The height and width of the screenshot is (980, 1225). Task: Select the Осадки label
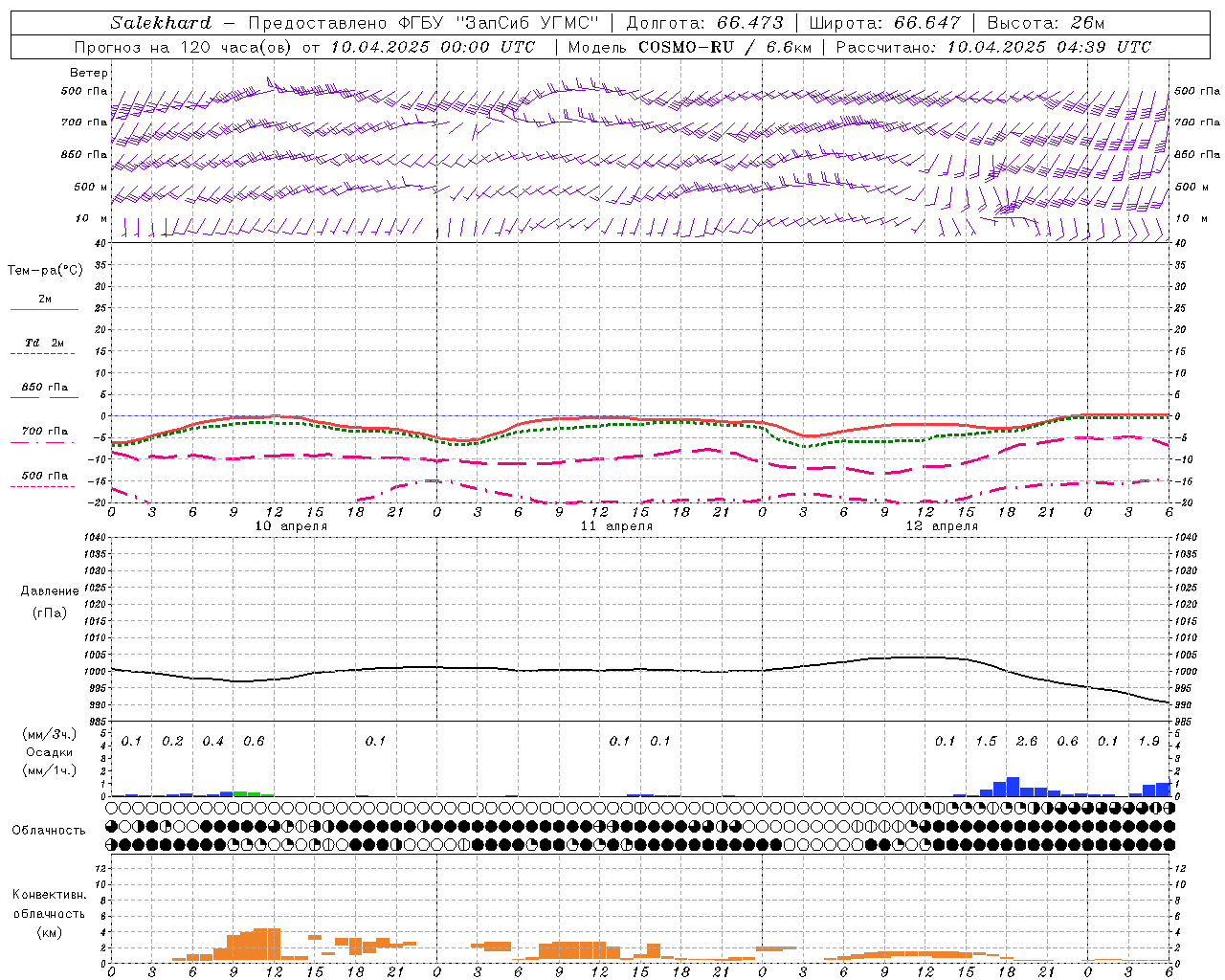pos(49,752)
